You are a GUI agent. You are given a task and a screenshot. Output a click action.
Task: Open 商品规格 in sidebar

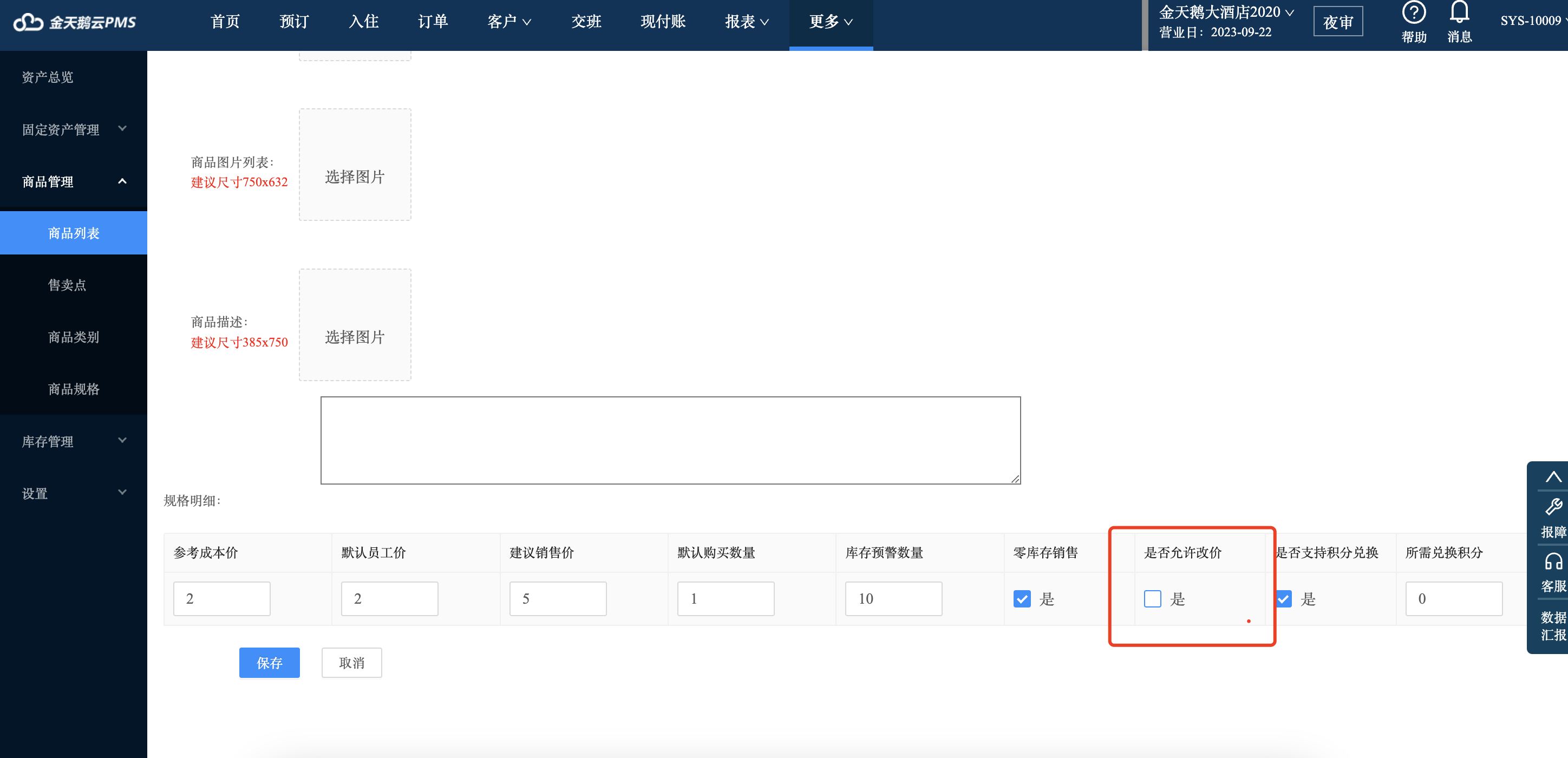coord(74,388)
